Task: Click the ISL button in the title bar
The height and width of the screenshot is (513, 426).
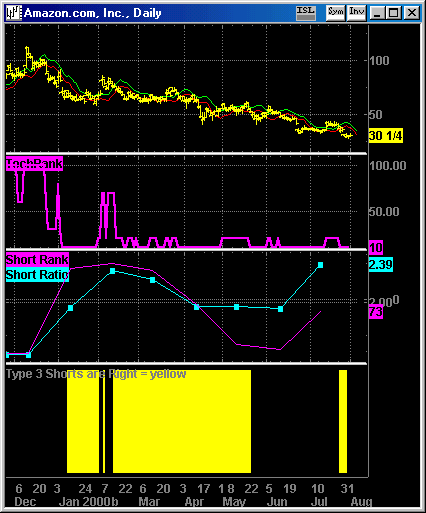Action: coord(306,13)
